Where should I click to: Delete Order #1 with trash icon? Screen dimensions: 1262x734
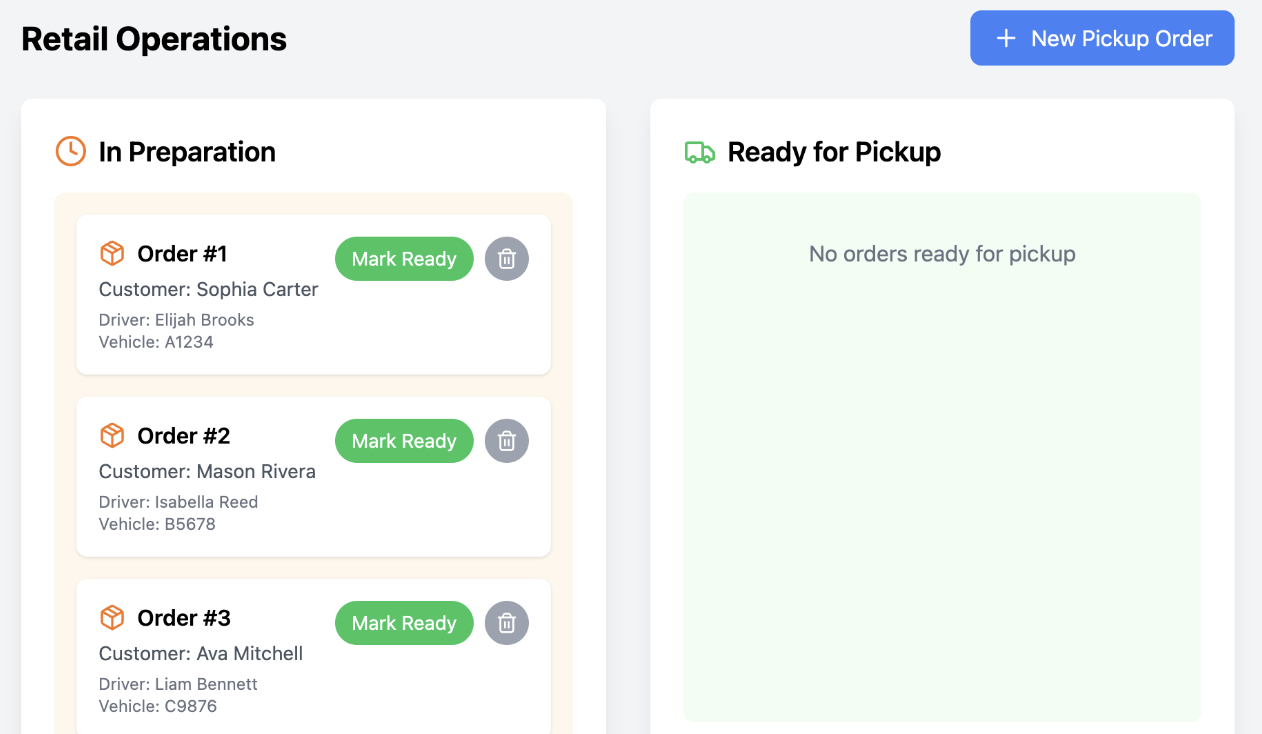pos(507,259)
